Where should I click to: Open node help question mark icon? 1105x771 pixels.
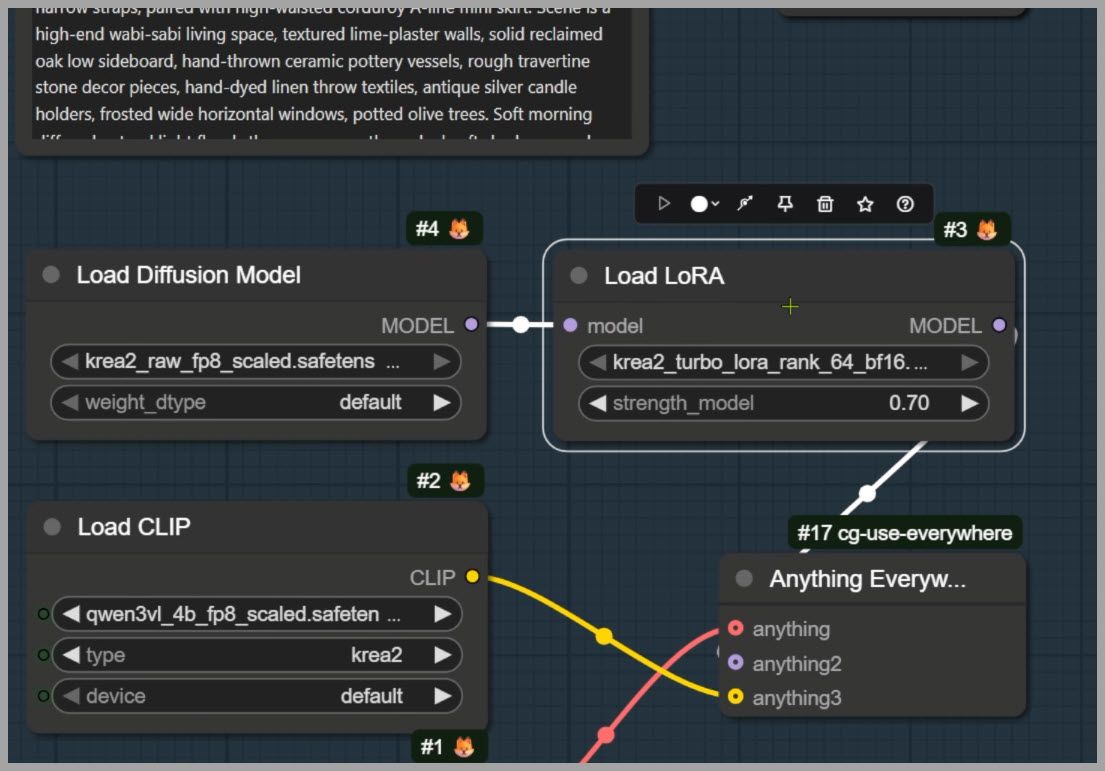906,204
